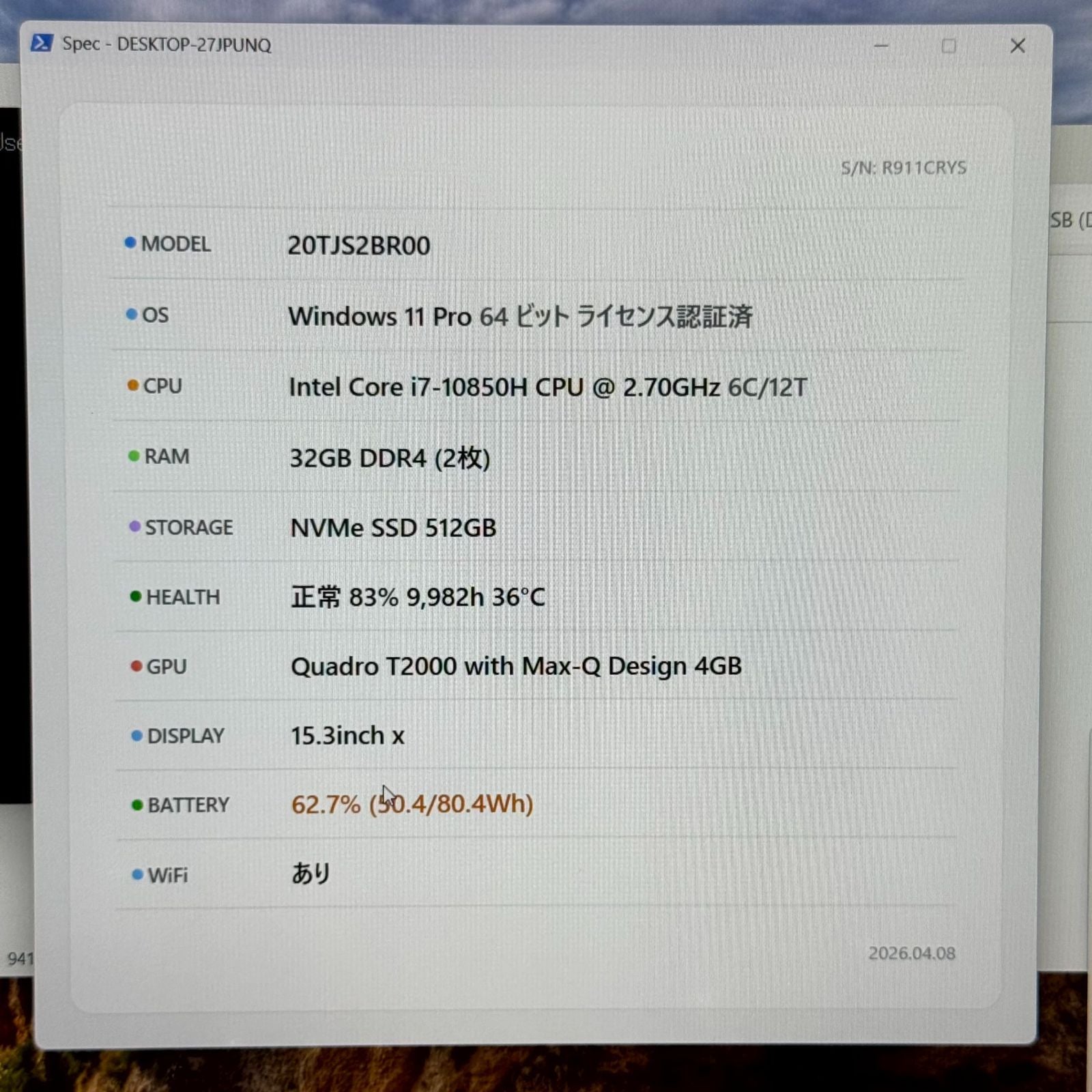The image size is (1092, 1092).
Task: Click the battery value '62.7% (50.4/80.4Wh)'
Action: coord(412,804)
